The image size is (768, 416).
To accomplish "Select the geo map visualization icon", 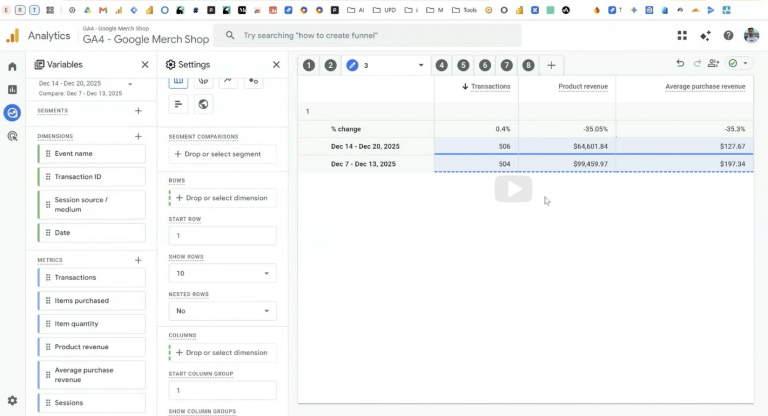I will click(203, 104).
